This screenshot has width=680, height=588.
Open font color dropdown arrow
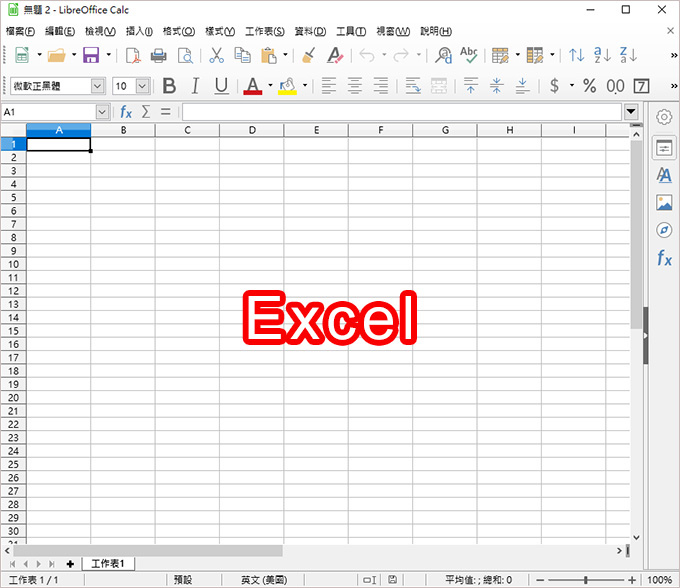270,86
